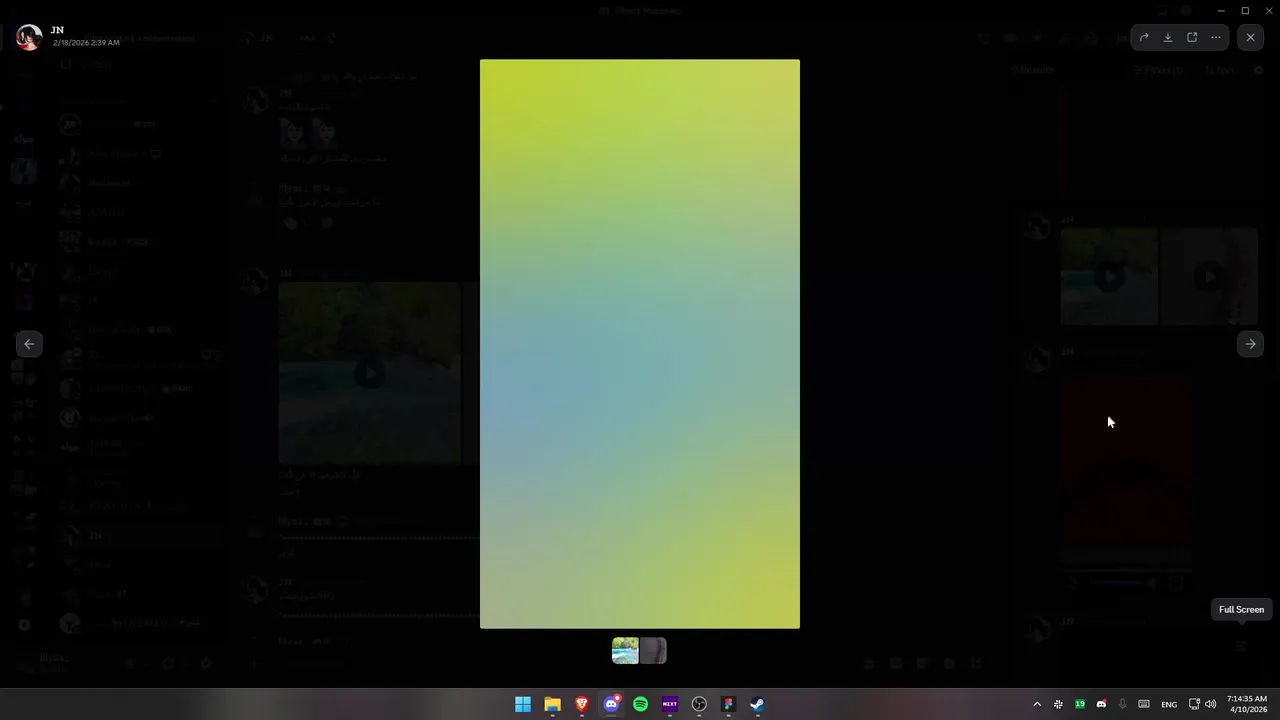Open the touch keyboard tray icon
Image resolution: width=1280 pixels, height=720 pixels.
[1144, 704]
